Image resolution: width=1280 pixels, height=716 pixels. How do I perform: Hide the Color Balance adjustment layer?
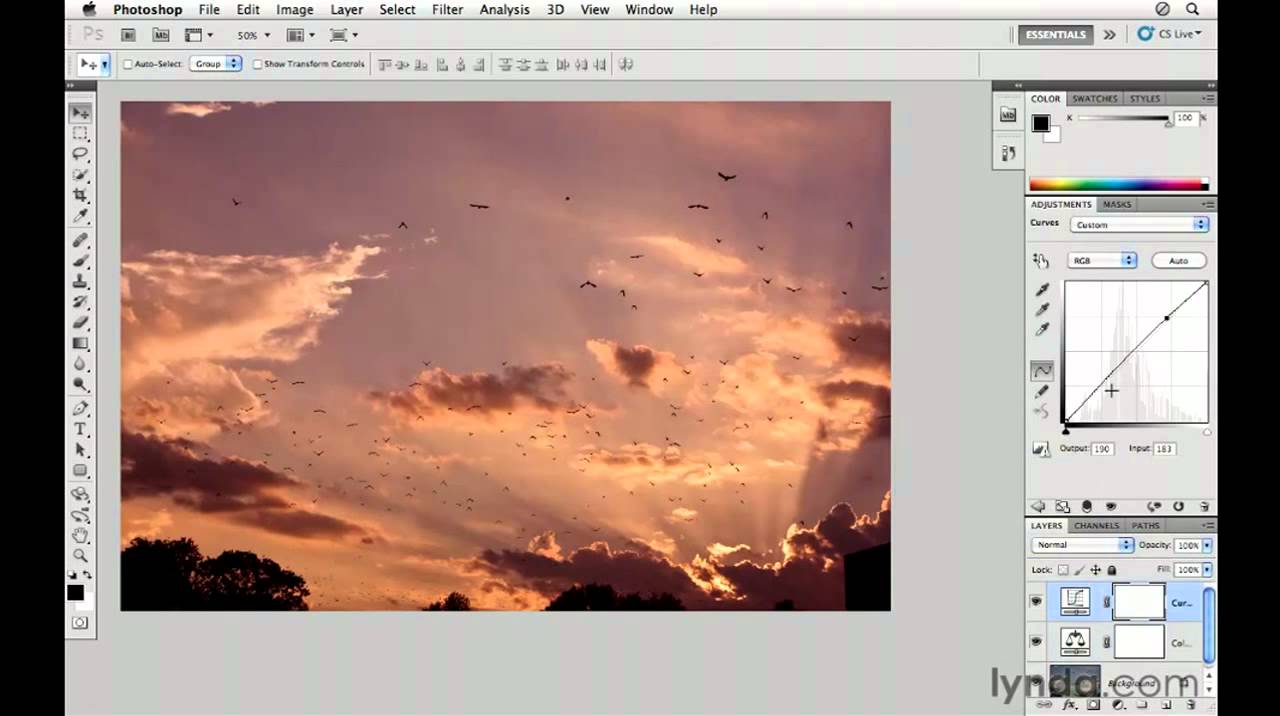point(1036,642)
